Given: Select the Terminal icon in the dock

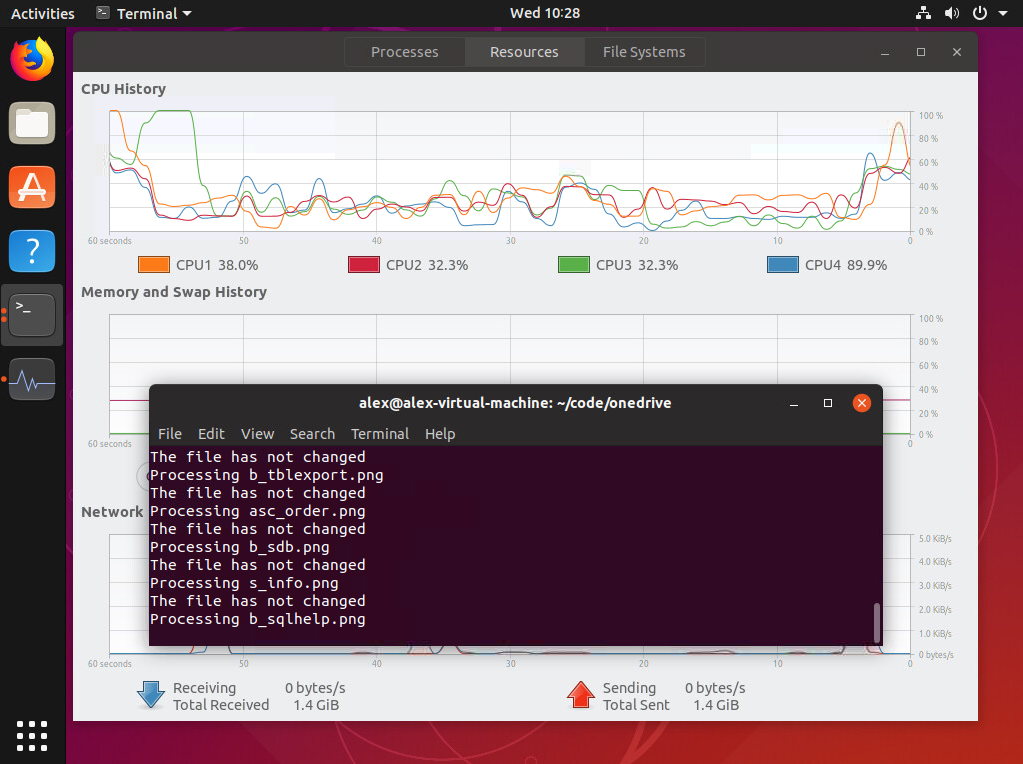Looking at the screenshot, I should 31,315.
